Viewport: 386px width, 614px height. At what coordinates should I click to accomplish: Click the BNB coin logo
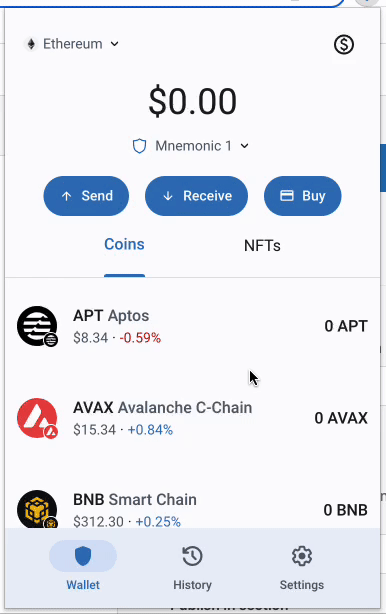point(37,509)
